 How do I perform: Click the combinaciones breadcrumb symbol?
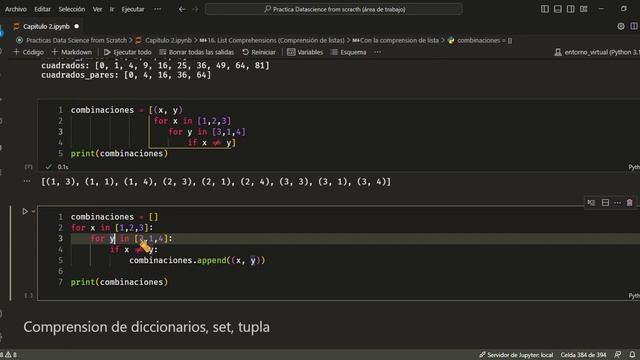(484, 40)
